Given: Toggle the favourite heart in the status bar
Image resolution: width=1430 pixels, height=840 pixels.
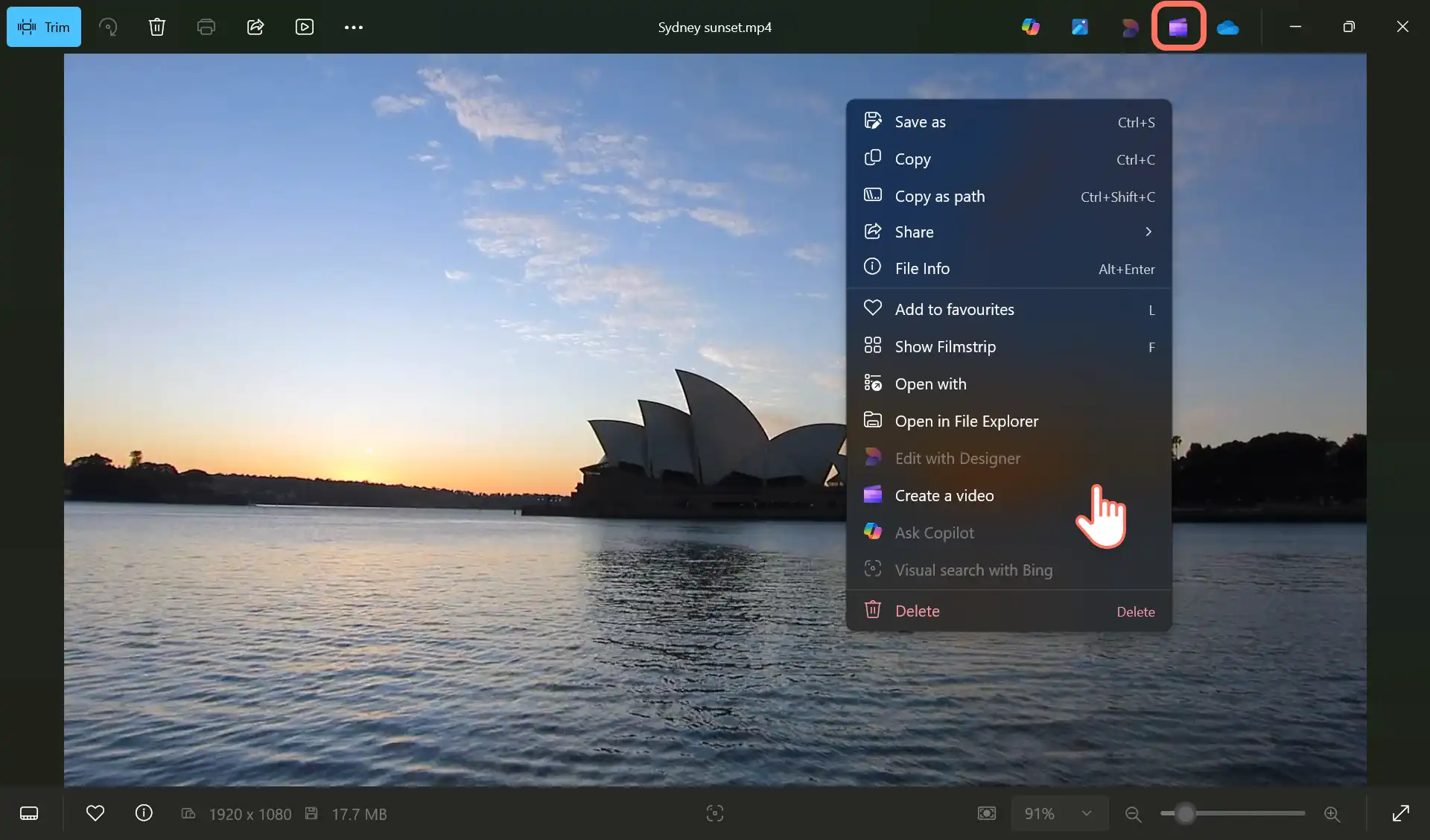Looking at the screenshot, I should 95,813.
